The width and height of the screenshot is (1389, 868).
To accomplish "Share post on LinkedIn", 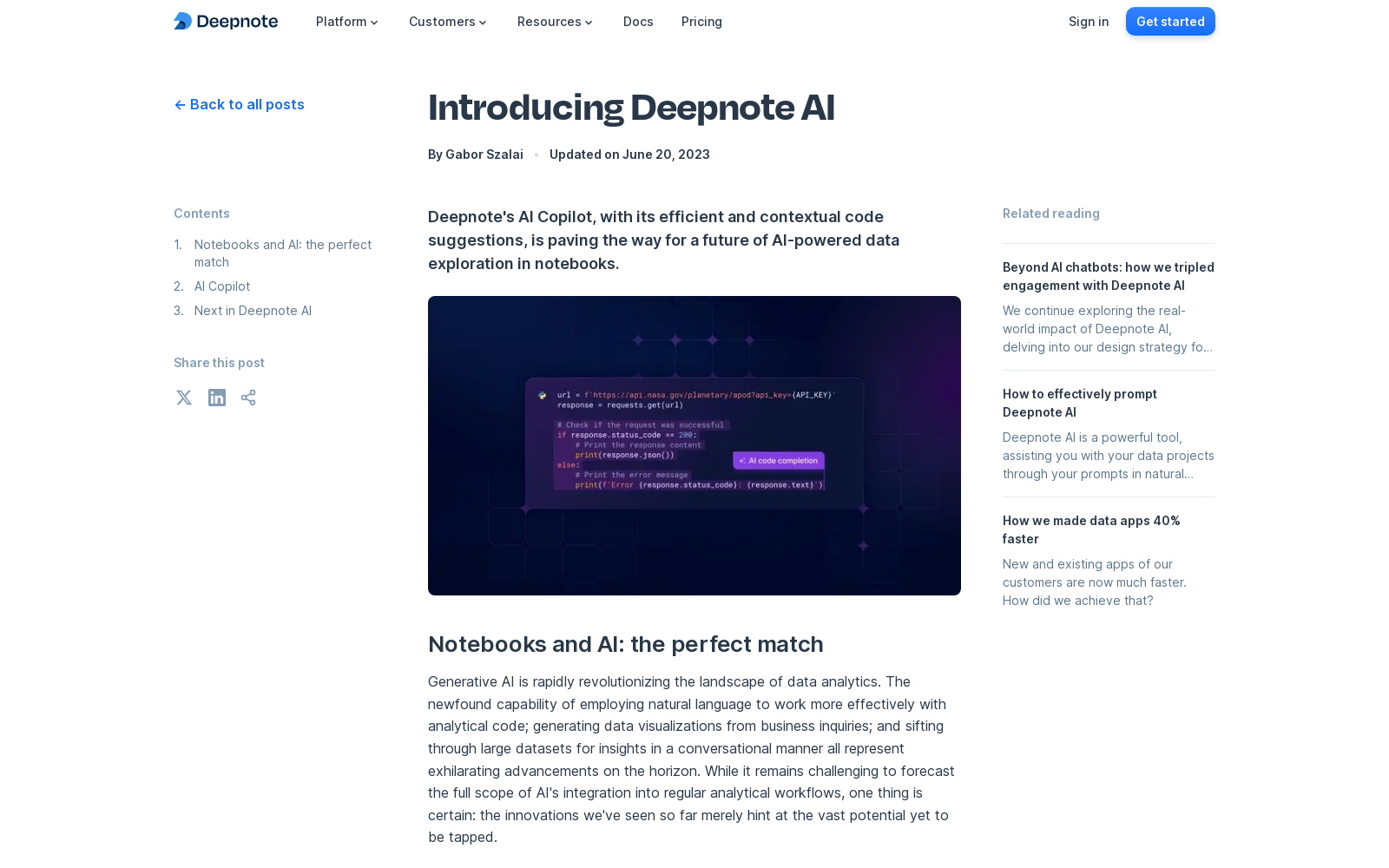I will (x=217, y=398).
